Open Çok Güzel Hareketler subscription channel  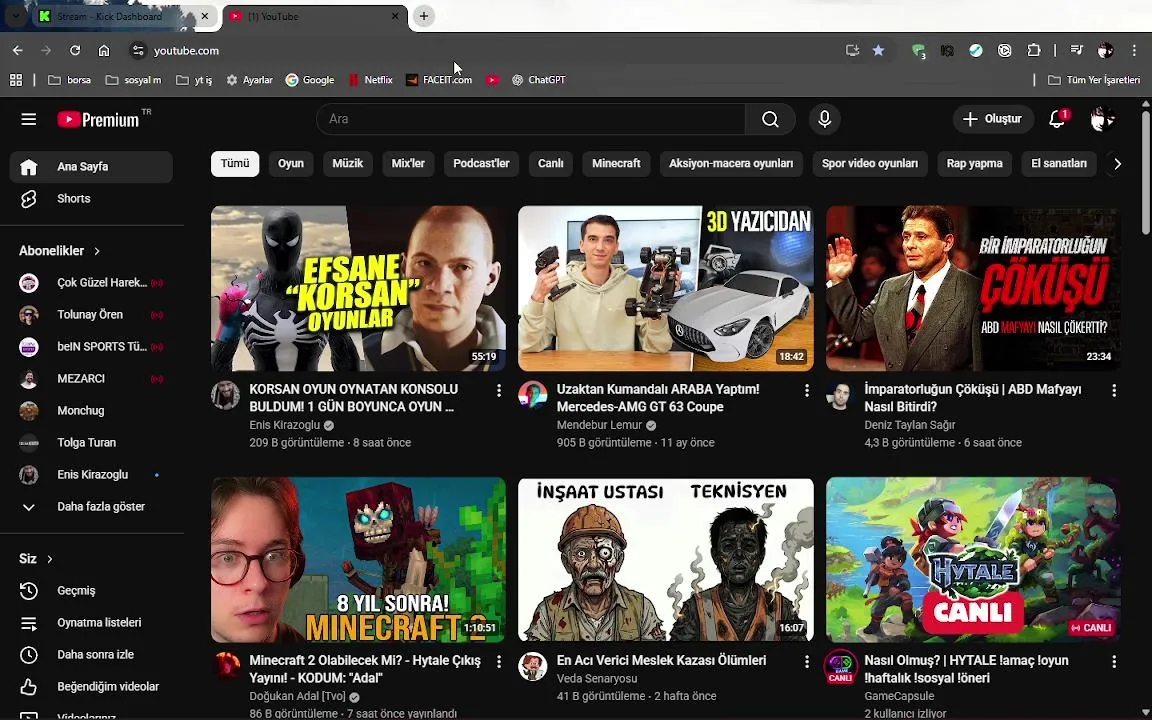tap(91, 283)
